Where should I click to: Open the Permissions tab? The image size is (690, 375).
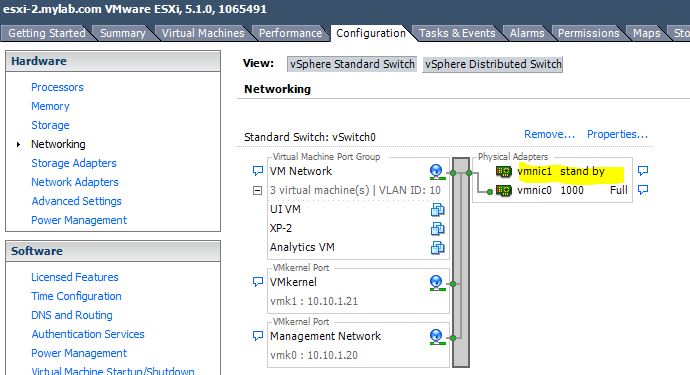(x=589, y=33)
